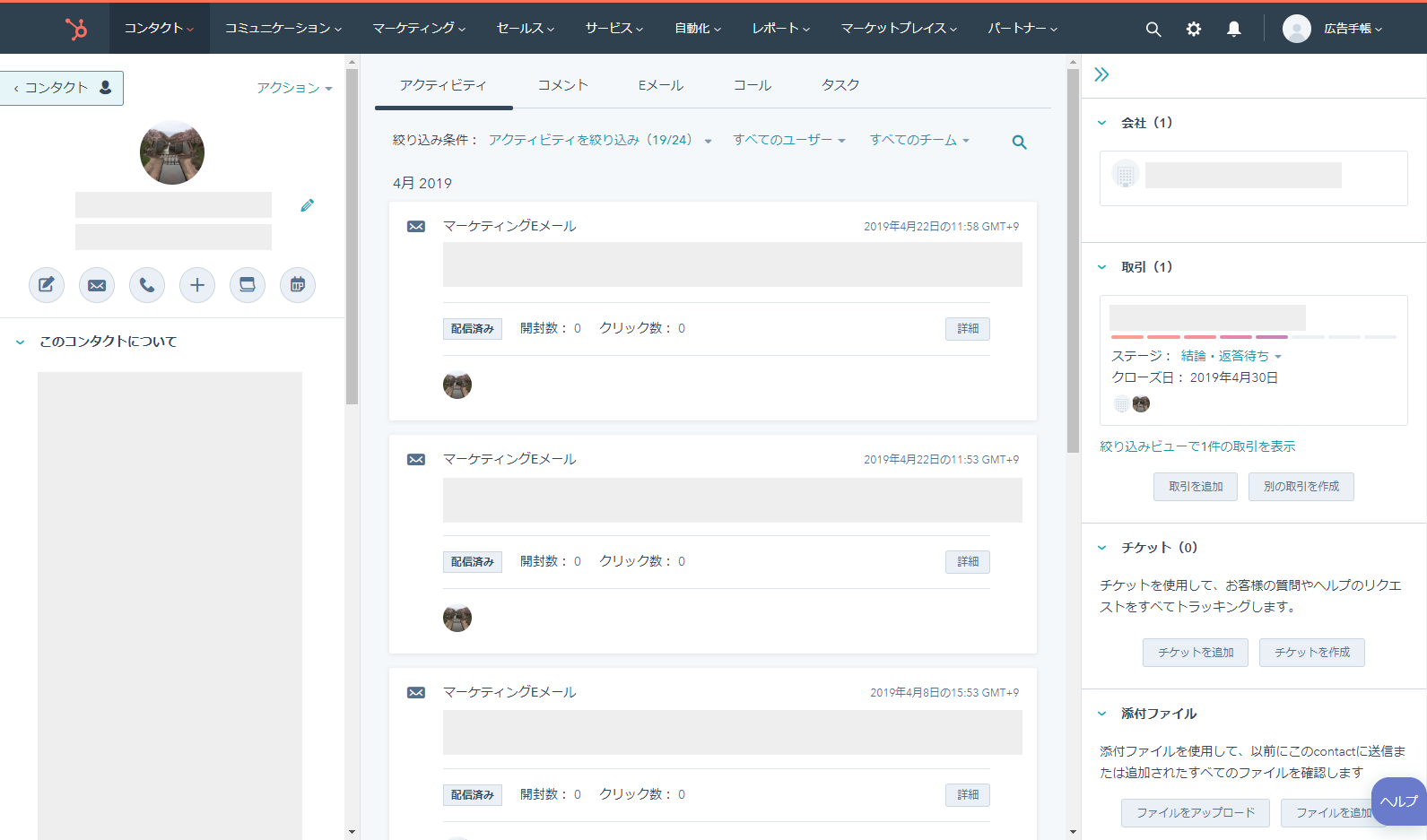Click the contact profile photo
1427x840 pixels.
pos(172,152)
